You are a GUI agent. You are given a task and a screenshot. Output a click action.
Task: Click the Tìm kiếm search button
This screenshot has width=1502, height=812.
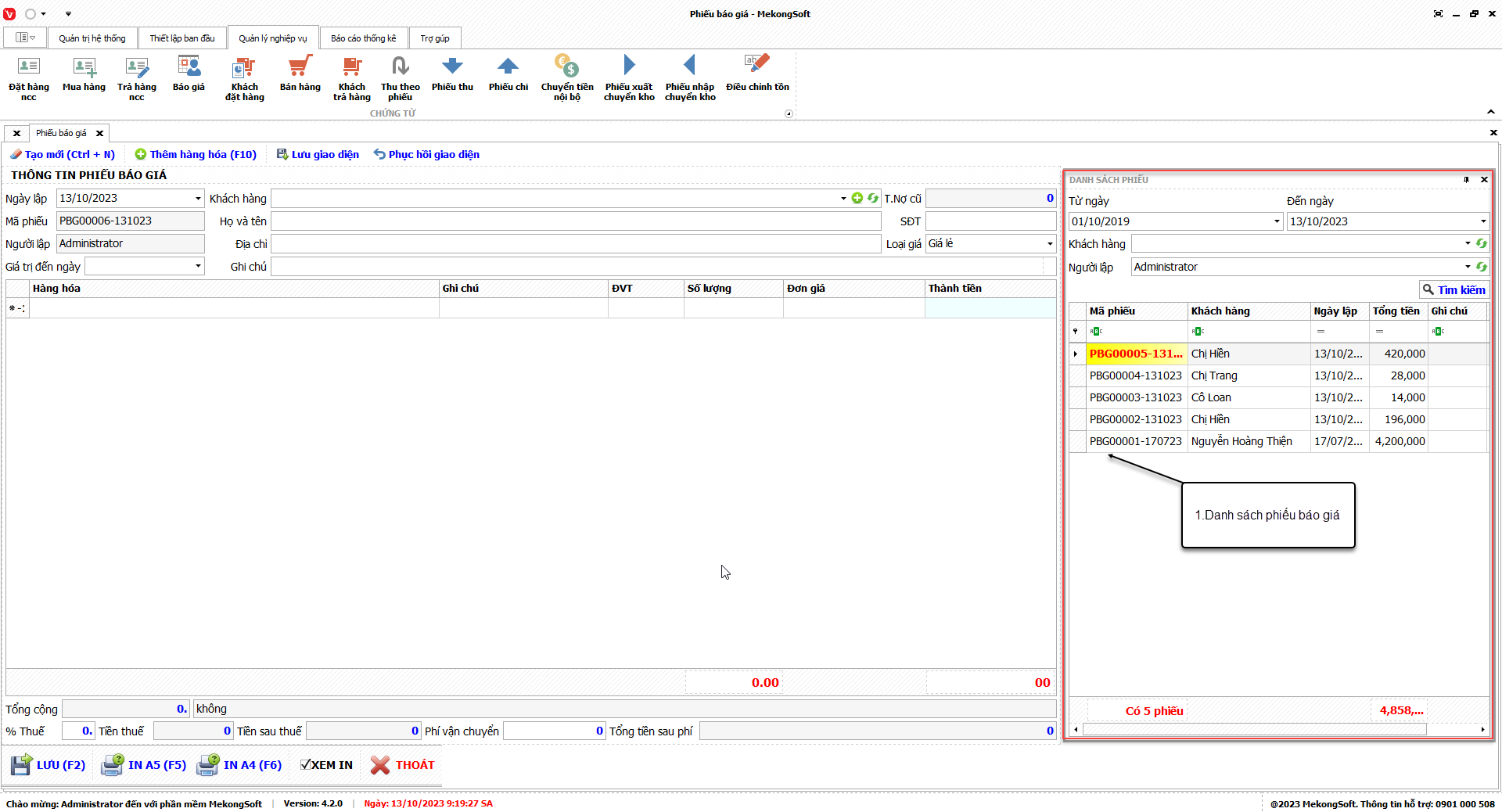click(x=1453, y=290)
